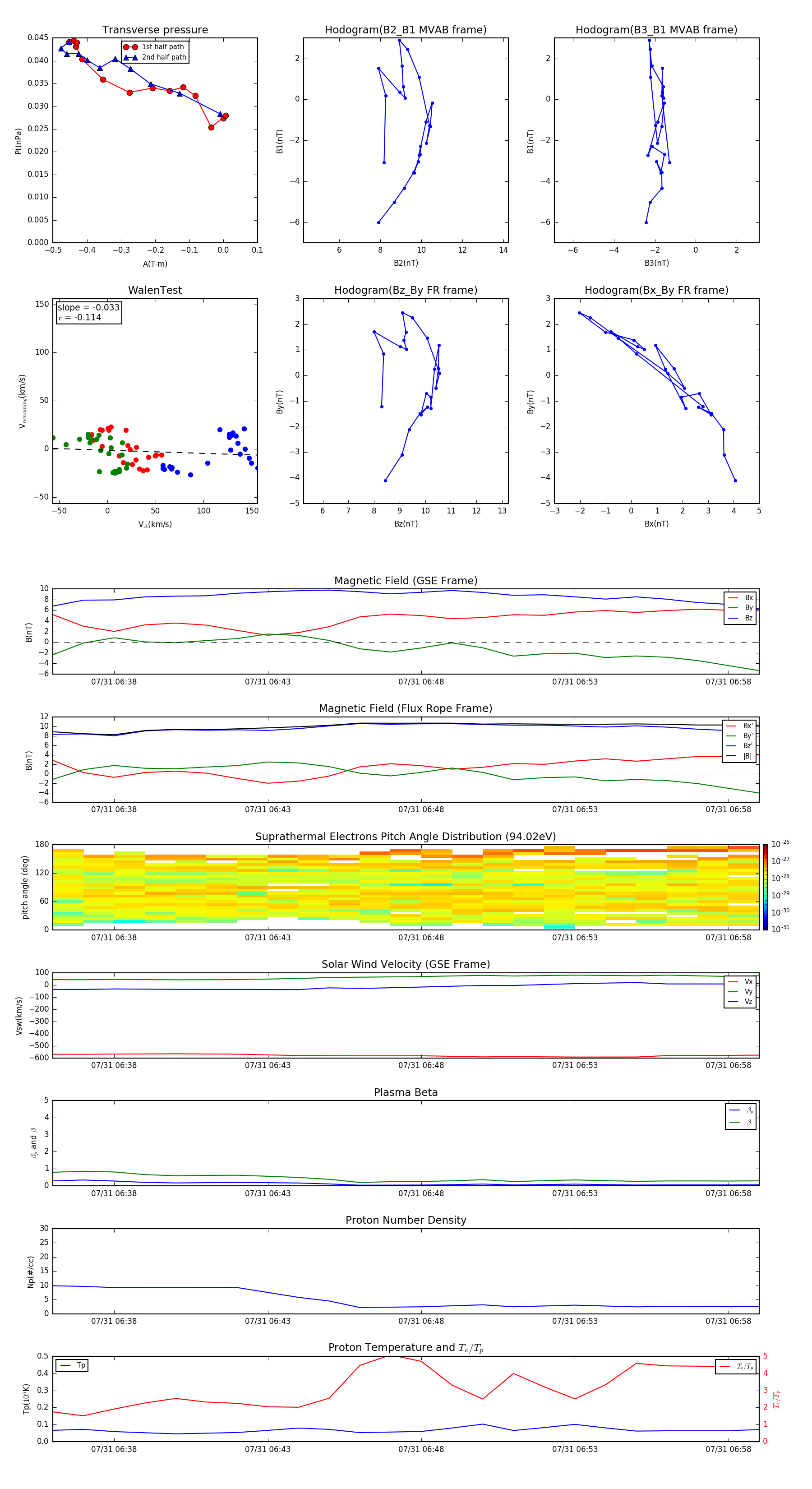Select the Vz entry in velocity legend
This screenshot has height=1489, width=812.
[740, 1002]
